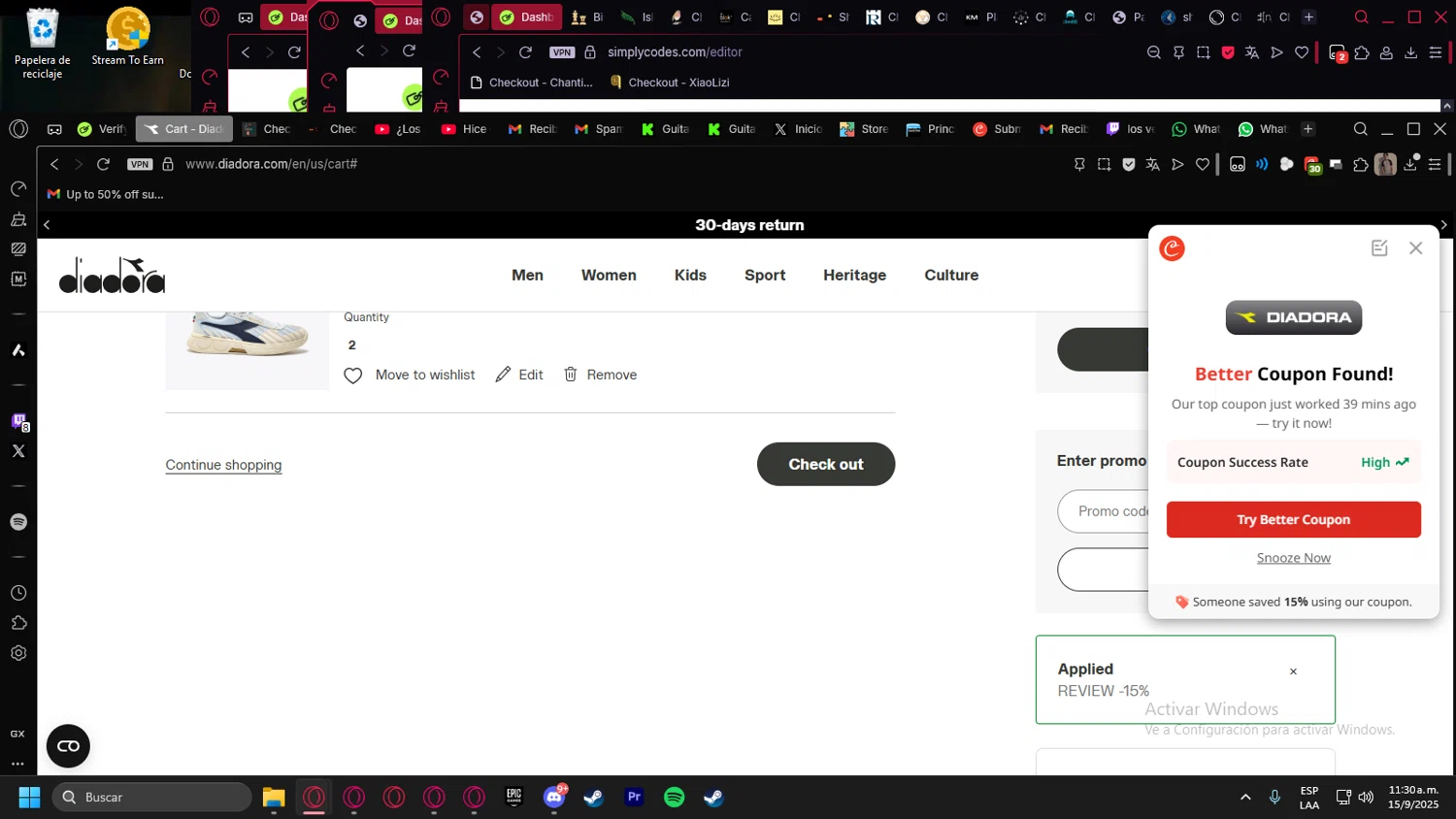This screenshot has height=819, width=1456.
Task: Click the heart bookmark icon in Diadora window toolbar
Action: 1203,165
